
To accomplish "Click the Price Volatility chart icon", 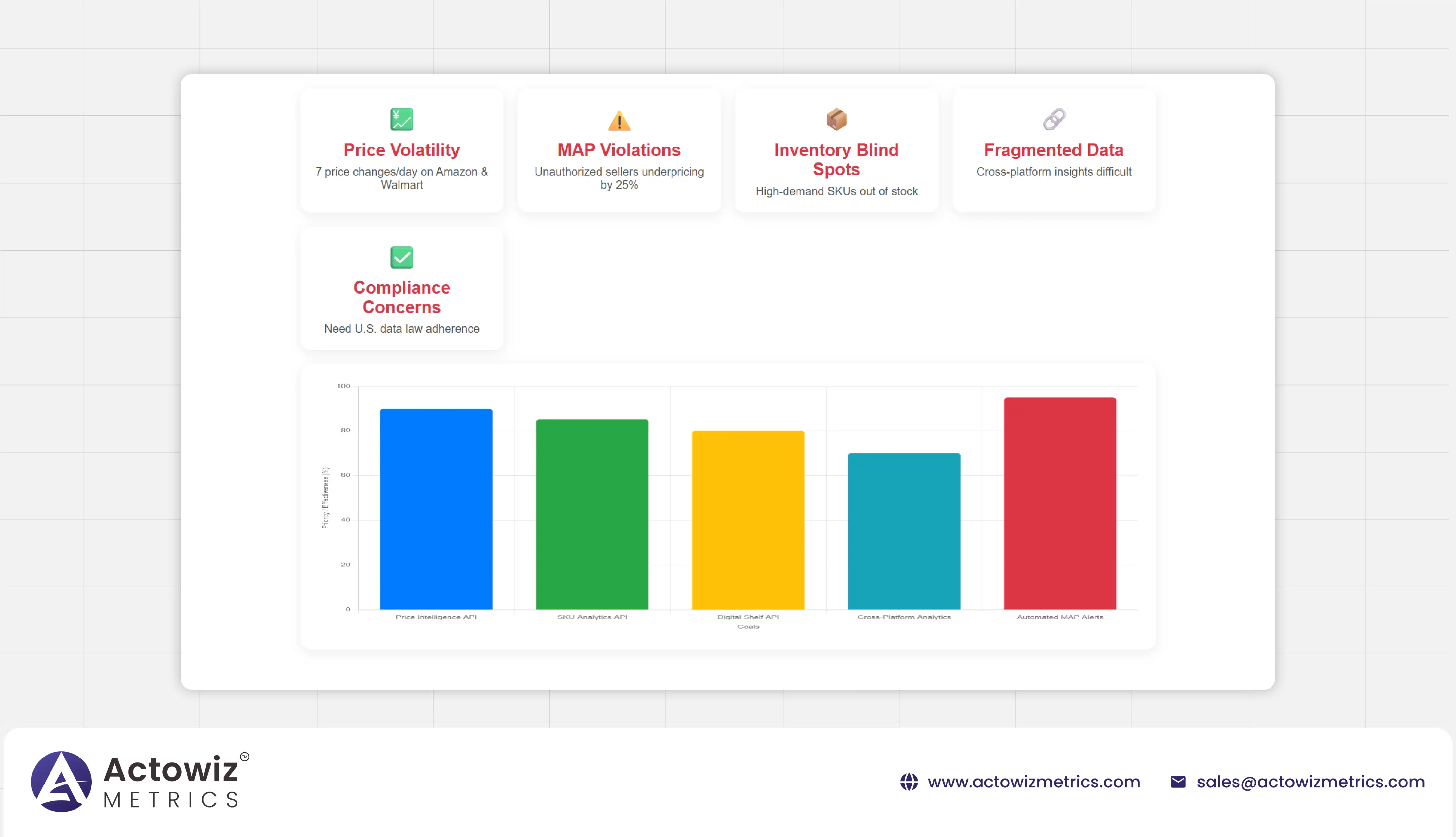I will (x=402, y=119).
